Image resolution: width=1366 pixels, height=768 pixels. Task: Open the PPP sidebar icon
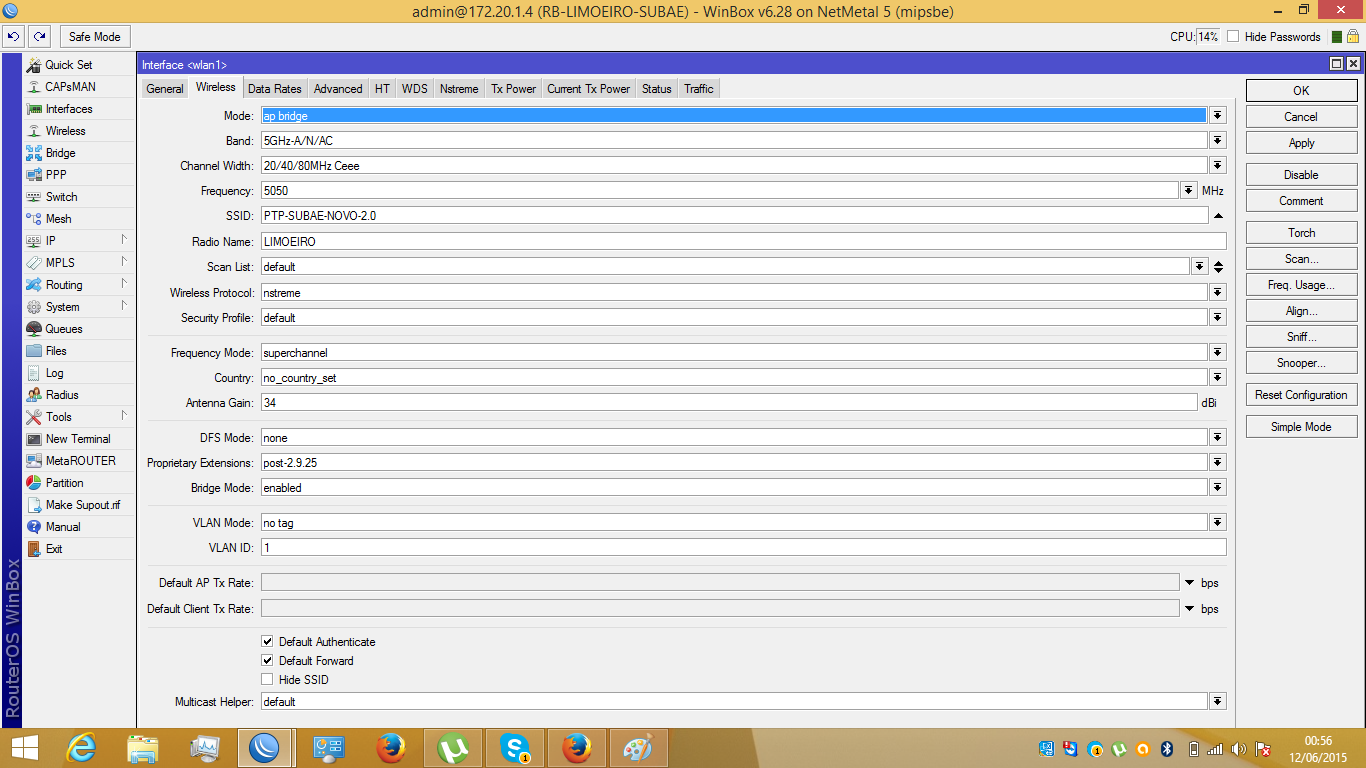tap(34, 175)
